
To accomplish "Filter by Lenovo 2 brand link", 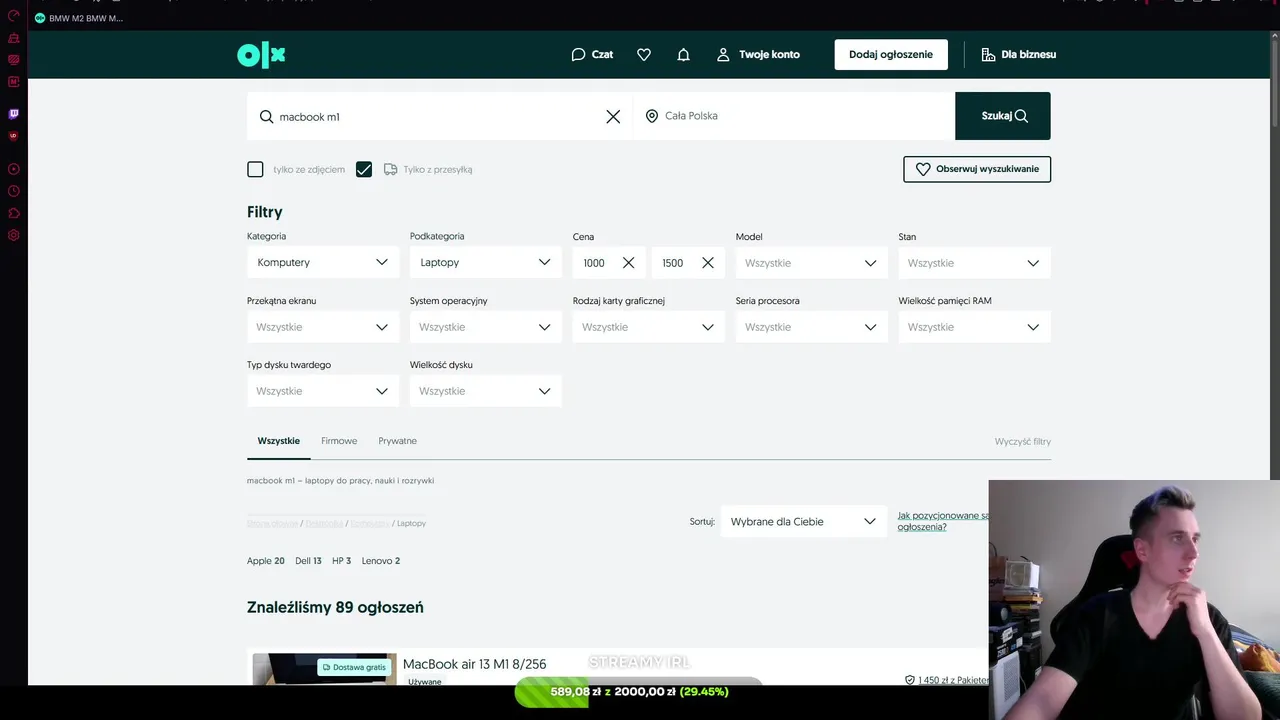I will point(381,561).
